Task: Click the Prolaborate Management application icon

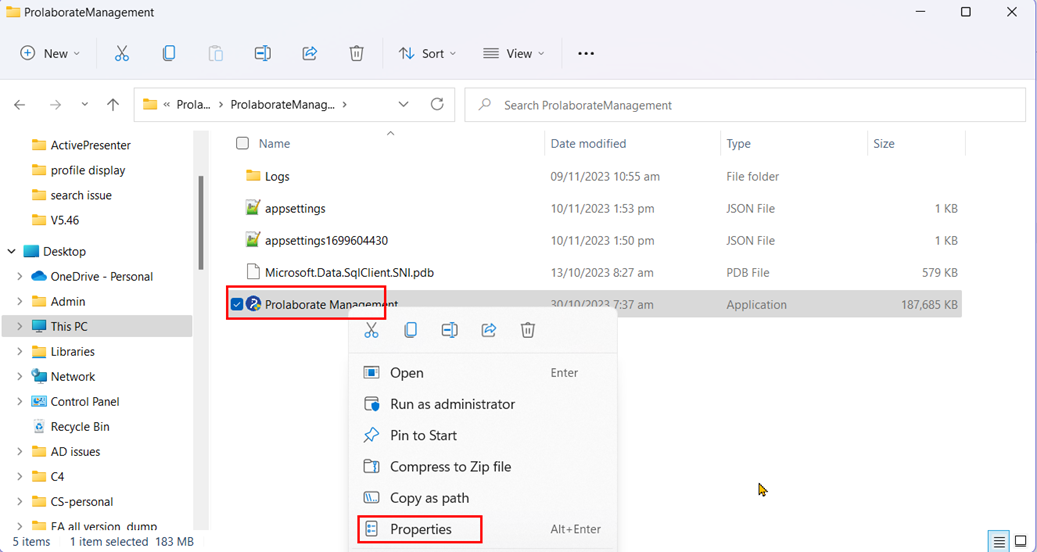Action: 253,304
